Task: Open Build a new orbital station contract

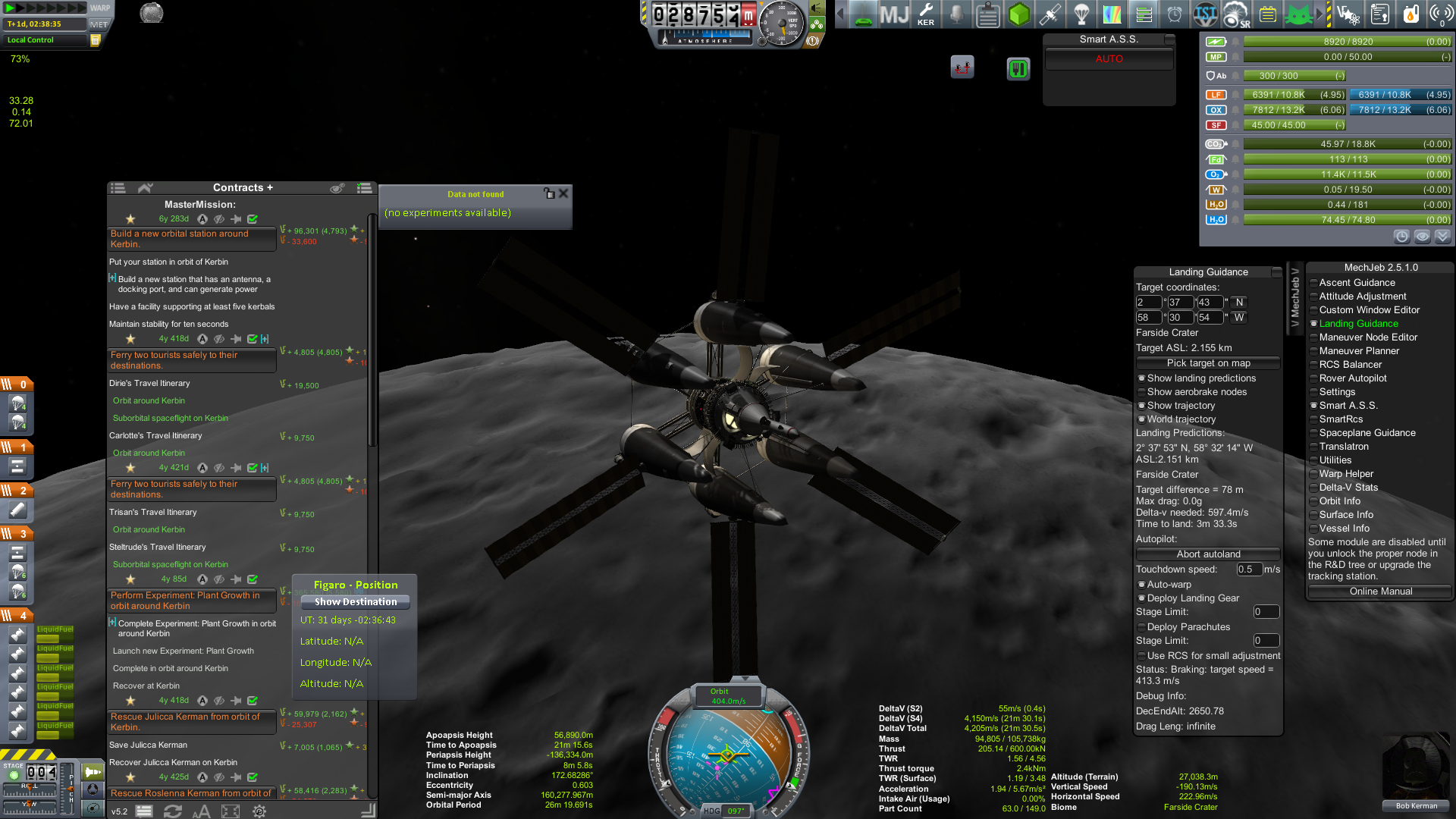Action: pyautogui.click(x=192, y=239)
